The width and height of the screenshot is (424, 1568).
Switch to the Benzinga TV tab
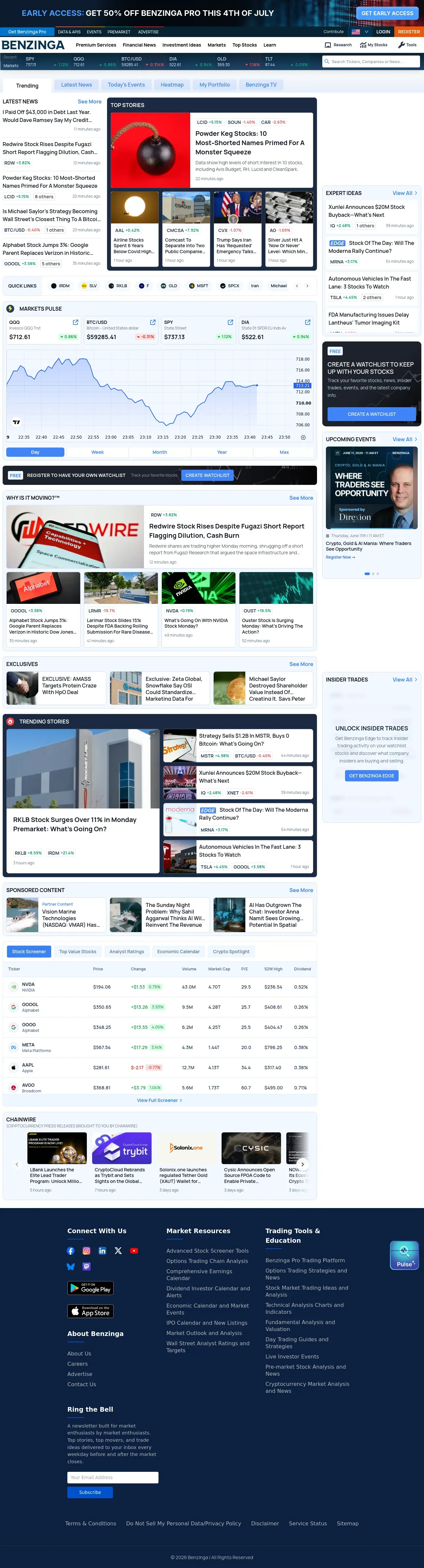261,85
